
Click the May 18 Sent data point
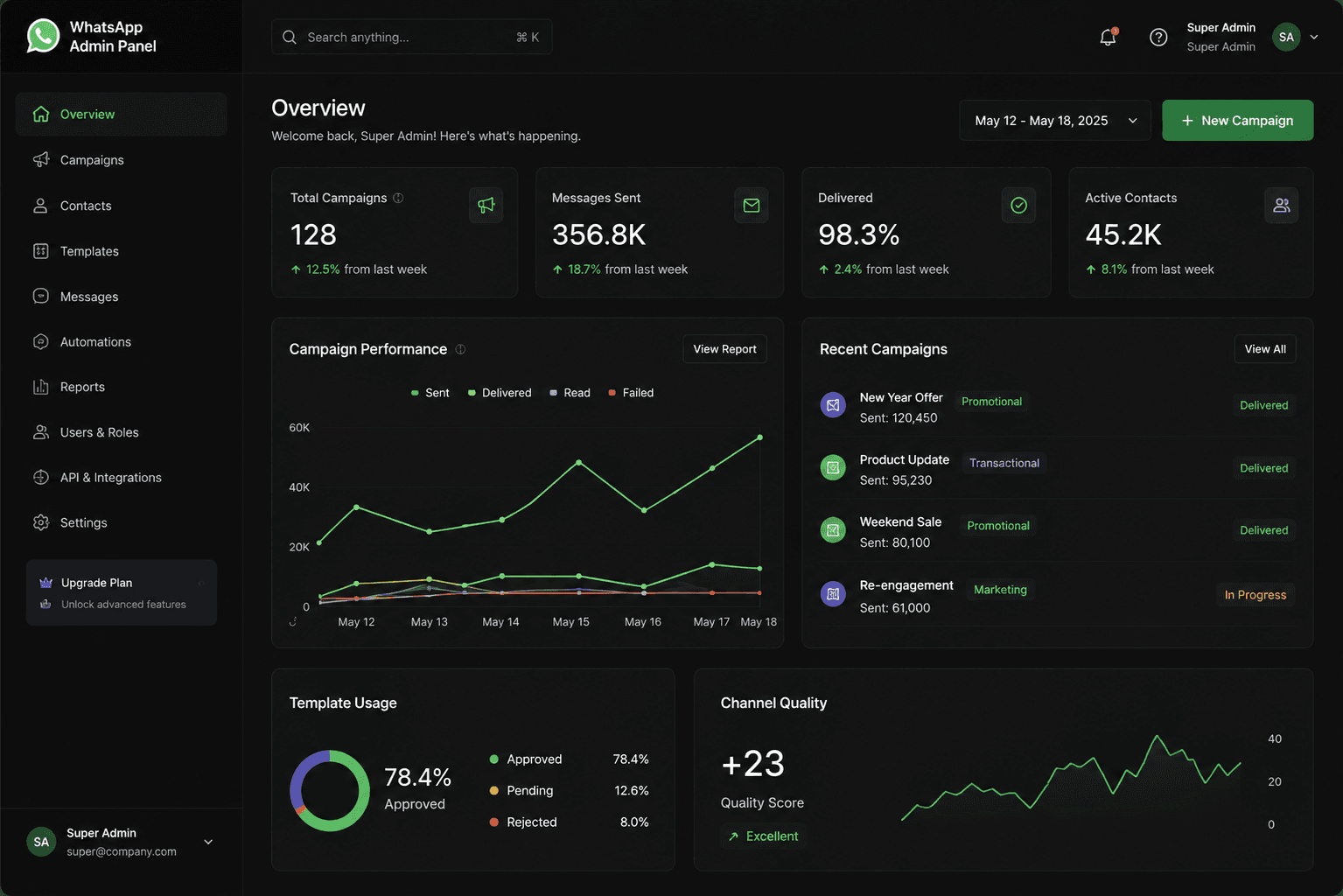point(759,437)
